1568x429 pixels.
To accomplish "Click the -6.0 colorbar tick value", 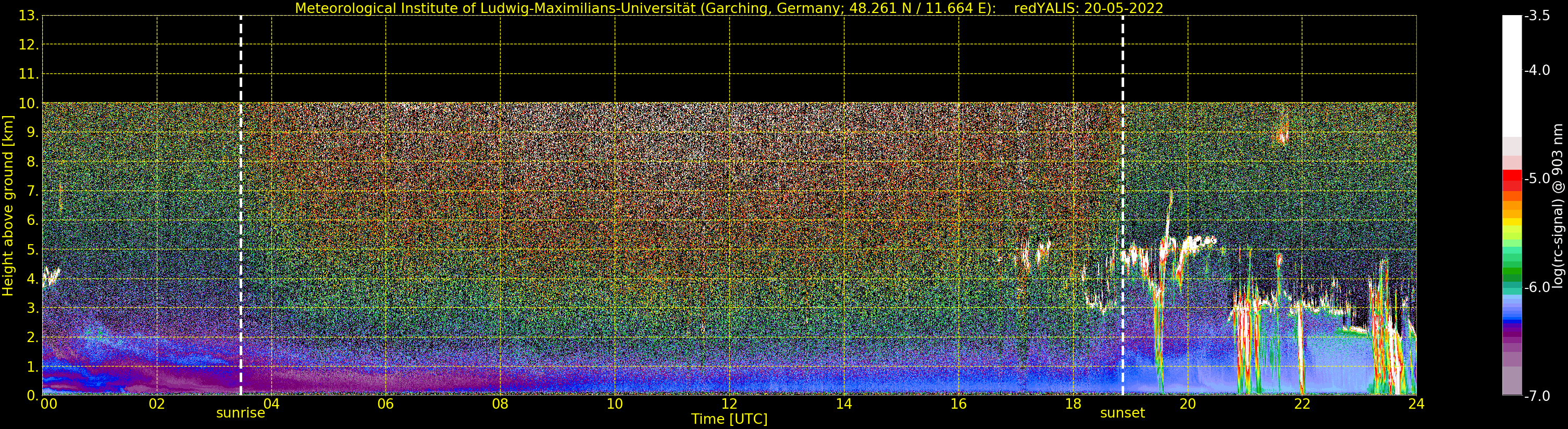I will click(1537, 287).
